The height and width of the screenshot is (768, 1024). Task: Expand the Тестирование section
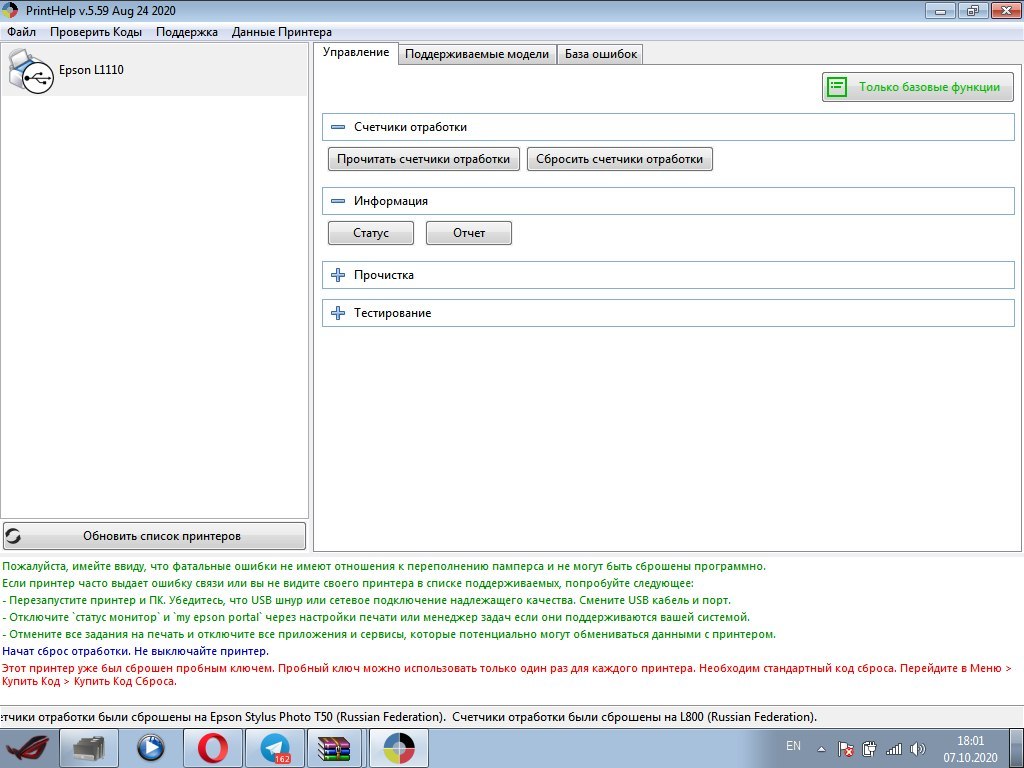(x=338, y=313)
